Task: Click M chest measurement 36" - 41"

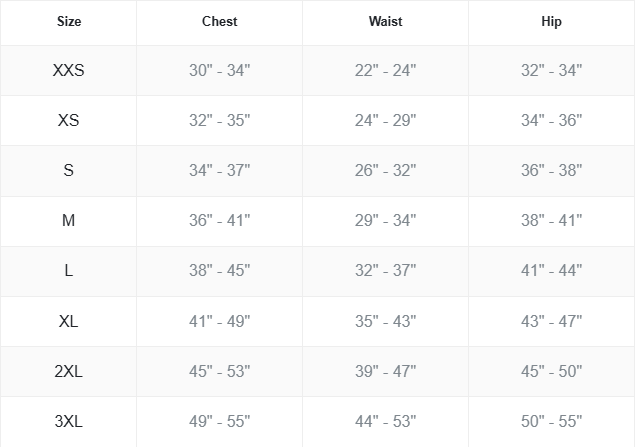Action: pos(219,221)
